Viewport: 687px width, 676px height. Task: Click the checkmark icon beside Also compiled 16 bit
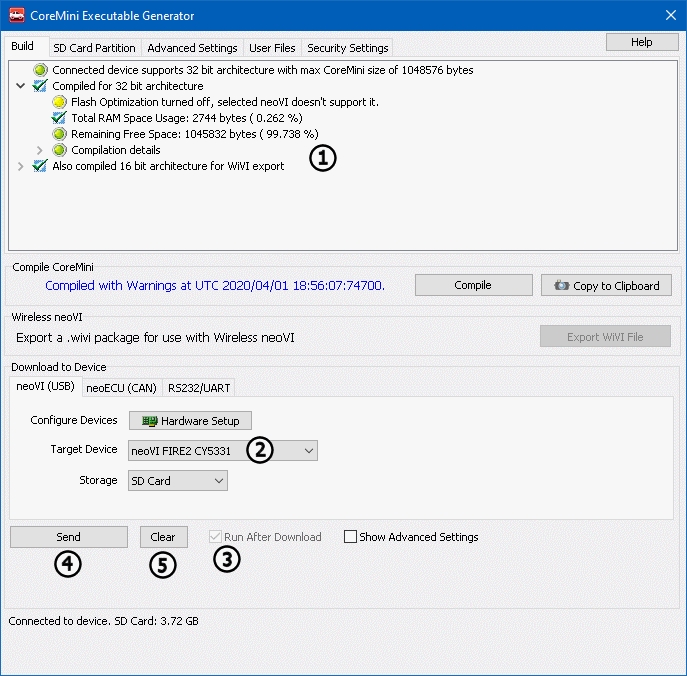pyautogui.click(x=40, y=166)
